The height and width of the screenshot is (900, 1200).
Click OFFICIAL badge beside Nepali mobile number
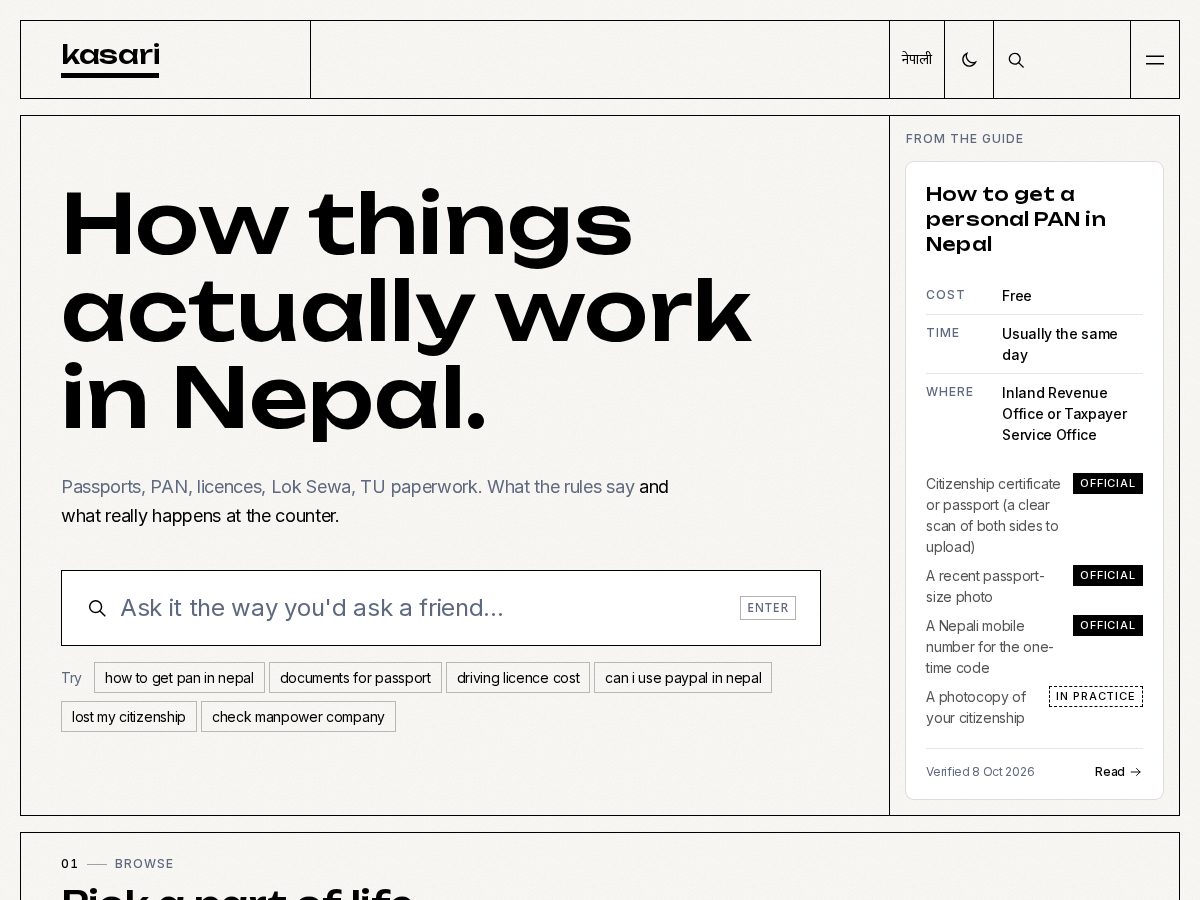(x=1108, y=625)
